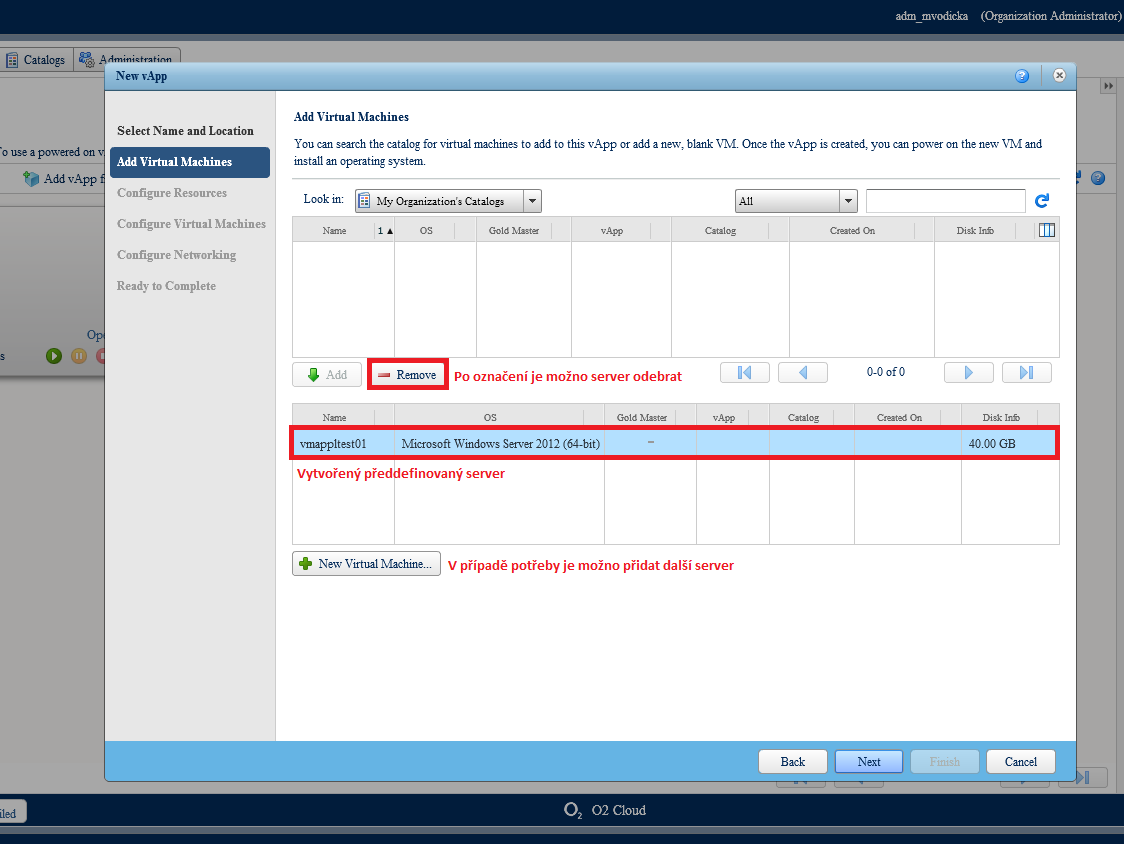
Task: Click the disabled Finish button
Action: [945, 762]
